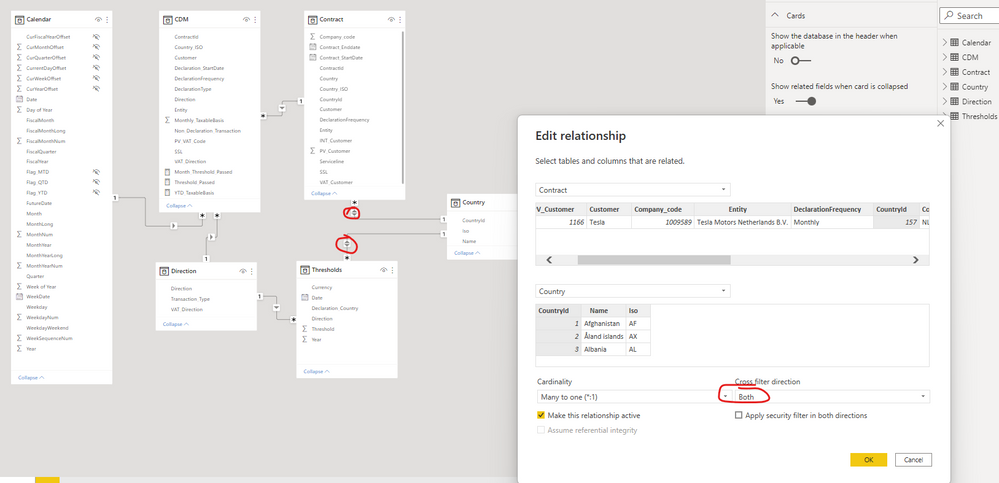Viewport: 999px width, 483px height.
Task: Open more options on the Calendar card
Action: click(x=107, y=20)
